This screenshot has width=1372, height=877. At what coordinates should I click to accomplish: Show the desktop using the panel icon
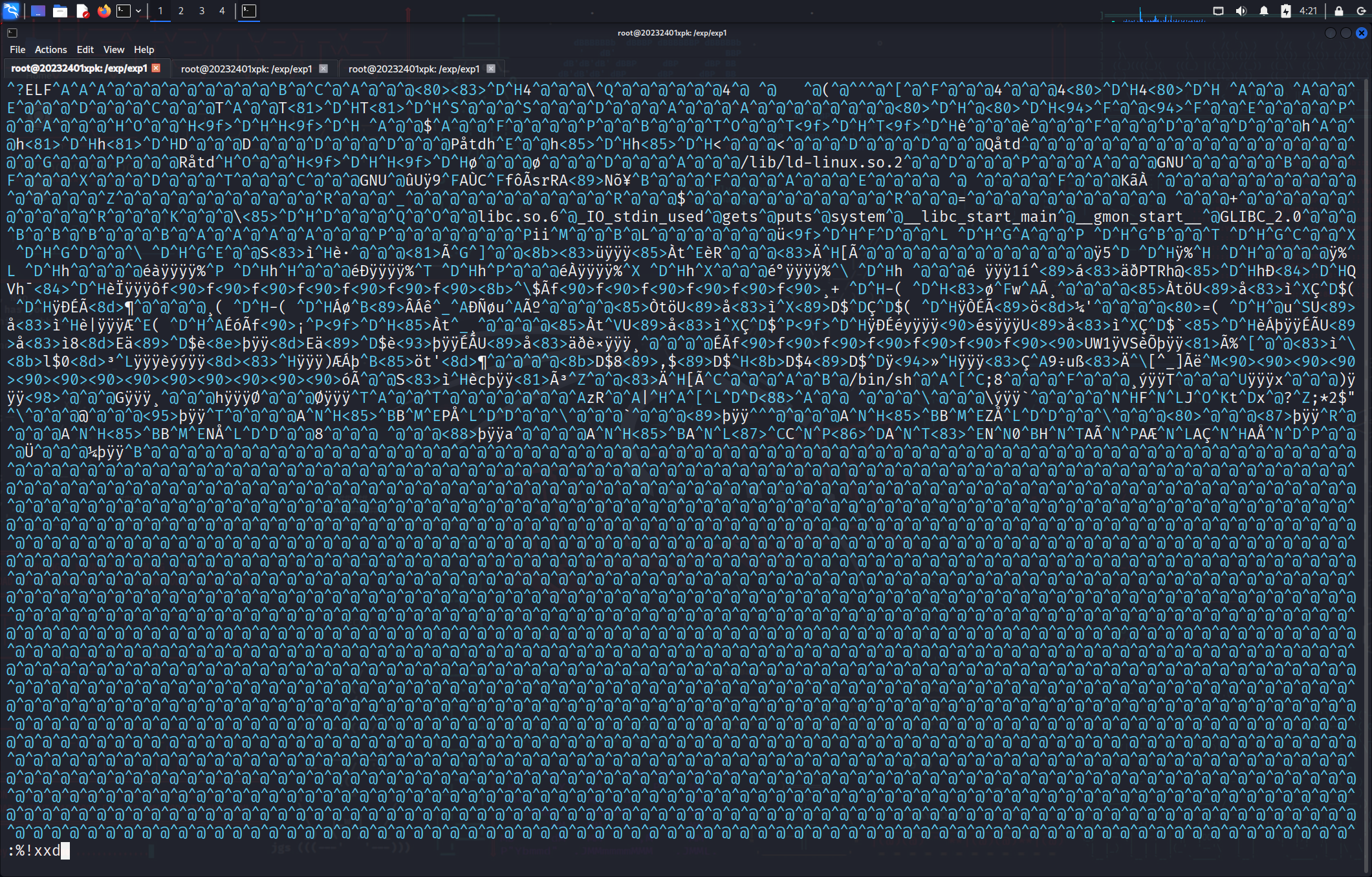[38, 11]
